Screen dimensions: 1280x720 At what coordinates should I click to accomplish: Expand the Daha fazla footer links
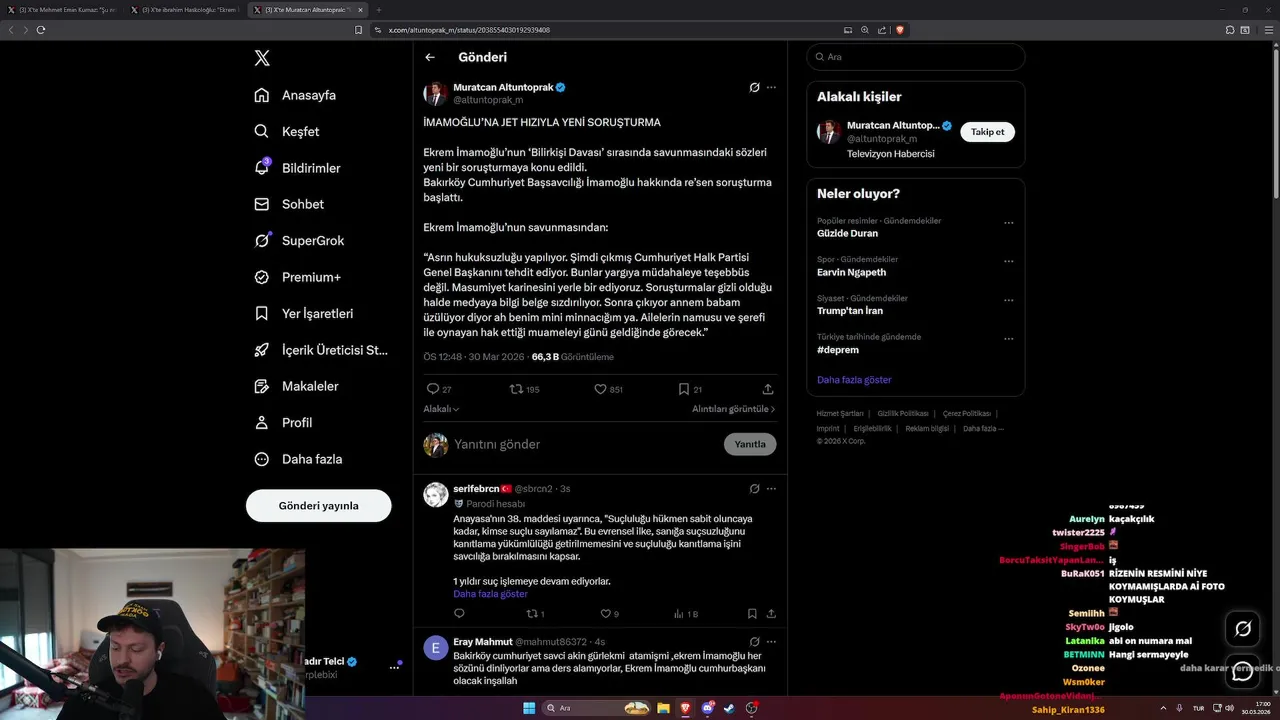(983, 428)
